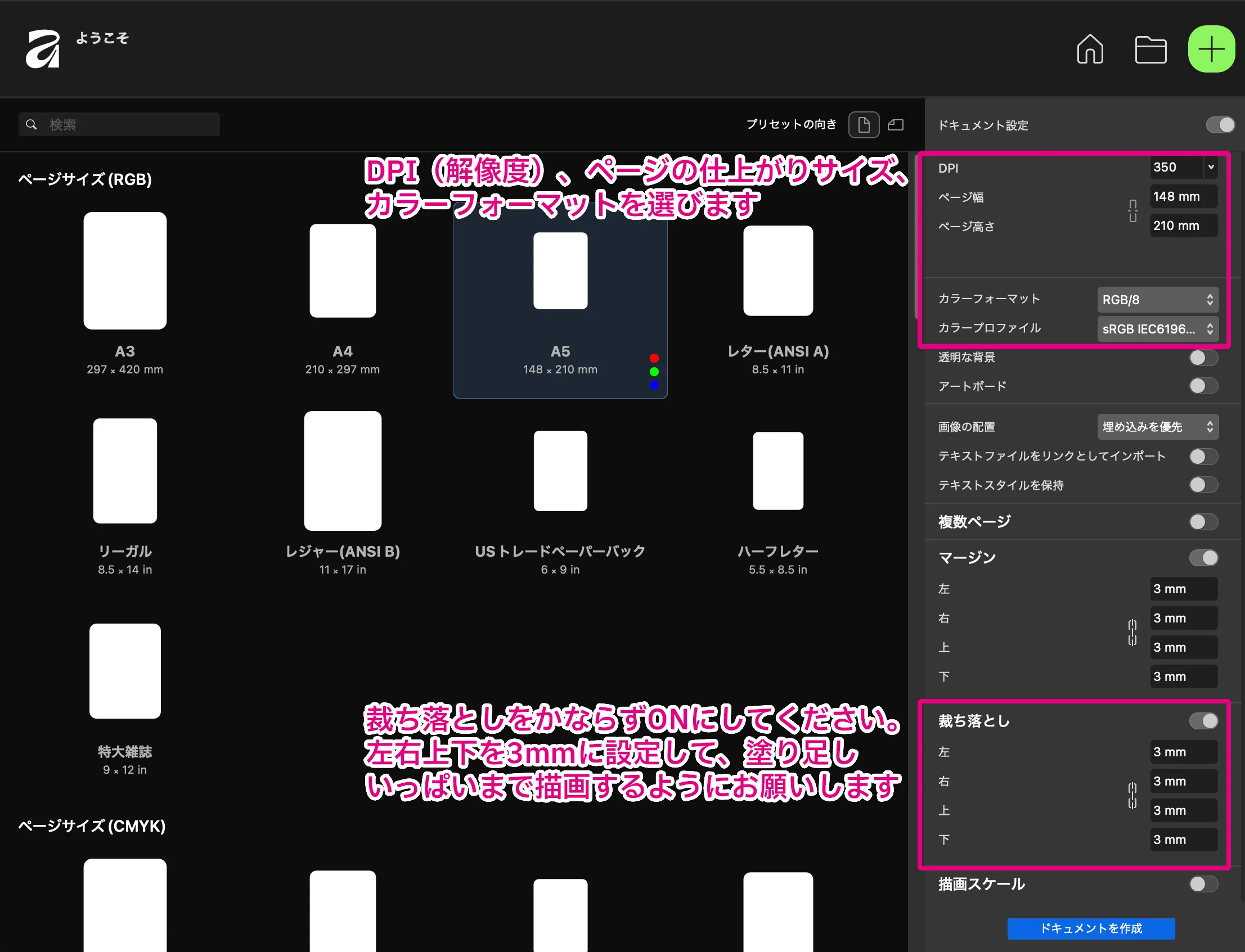Select landscape preset orientation icon

pos(895,125)
